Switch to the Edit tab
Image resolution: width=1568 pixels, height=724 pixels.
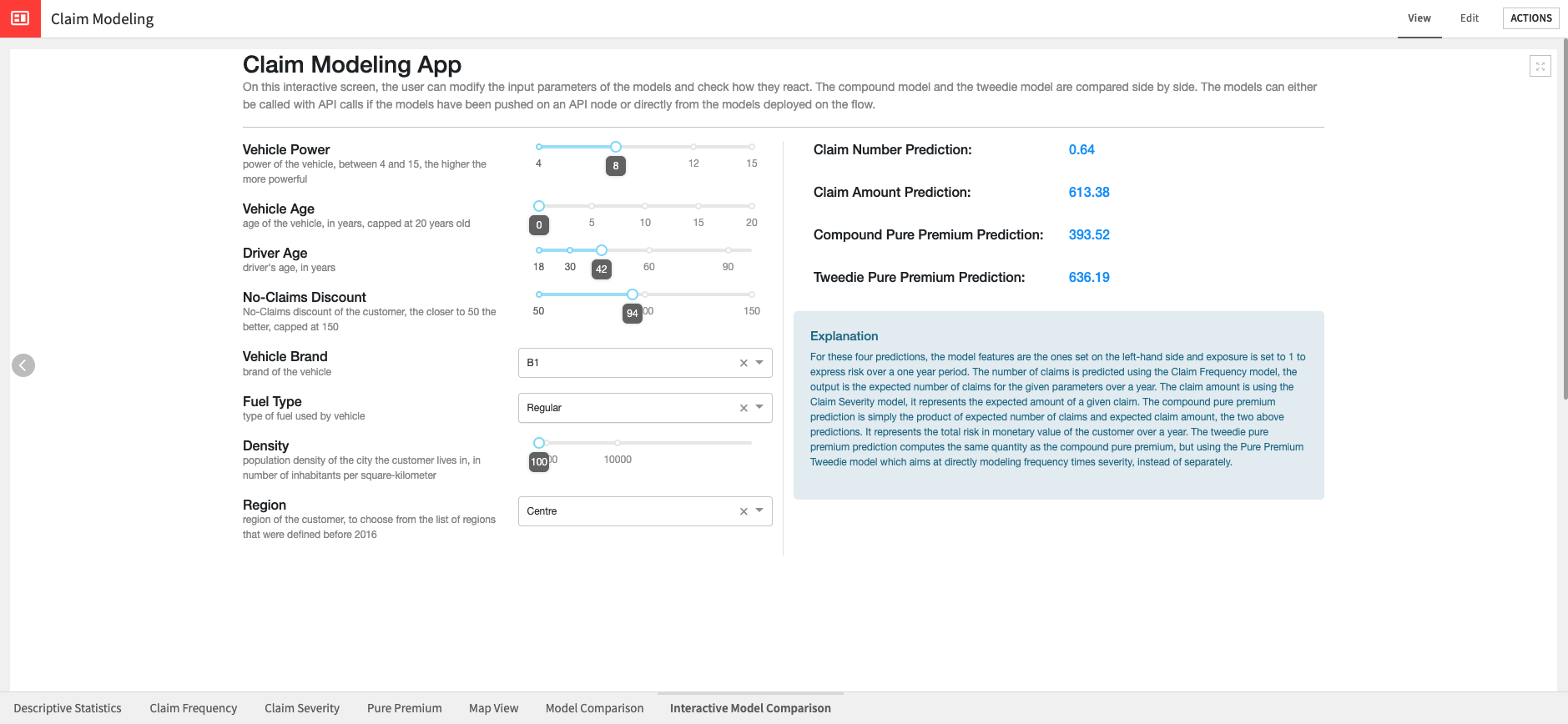click(x=1470, y=18)
